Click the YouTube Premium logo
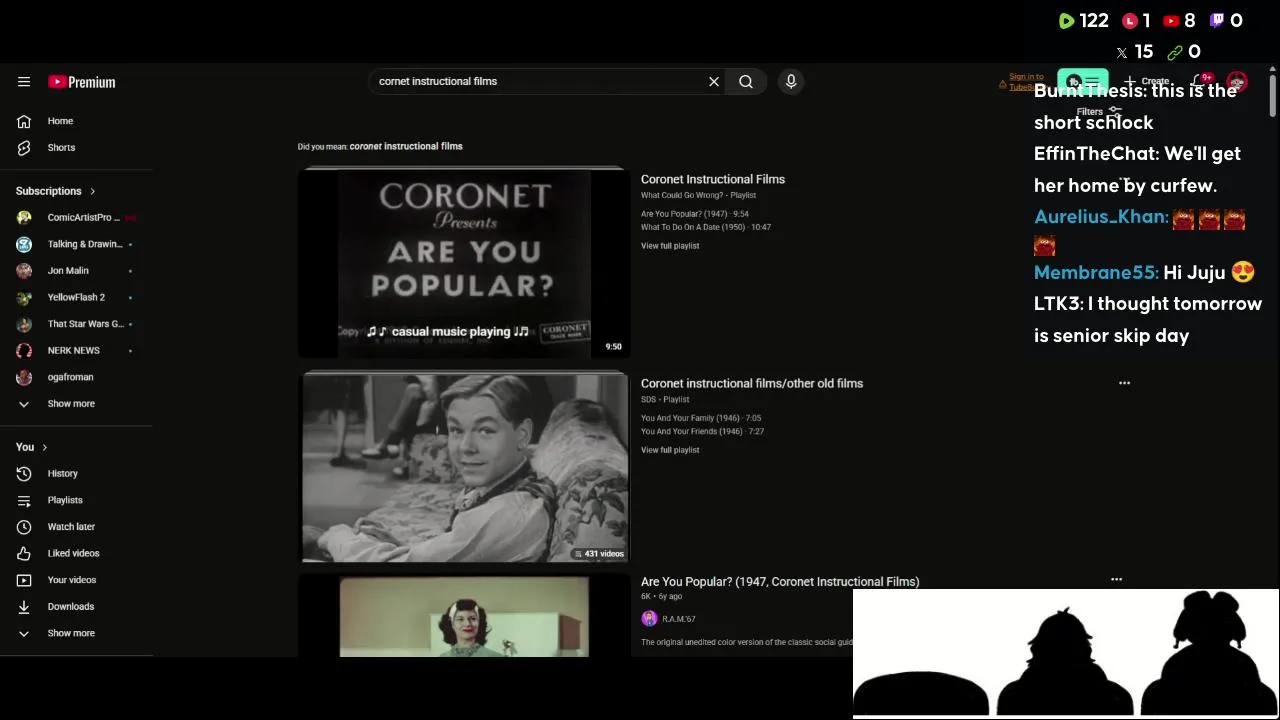Screen dimensions: 1280x720 tap(82, 82)
